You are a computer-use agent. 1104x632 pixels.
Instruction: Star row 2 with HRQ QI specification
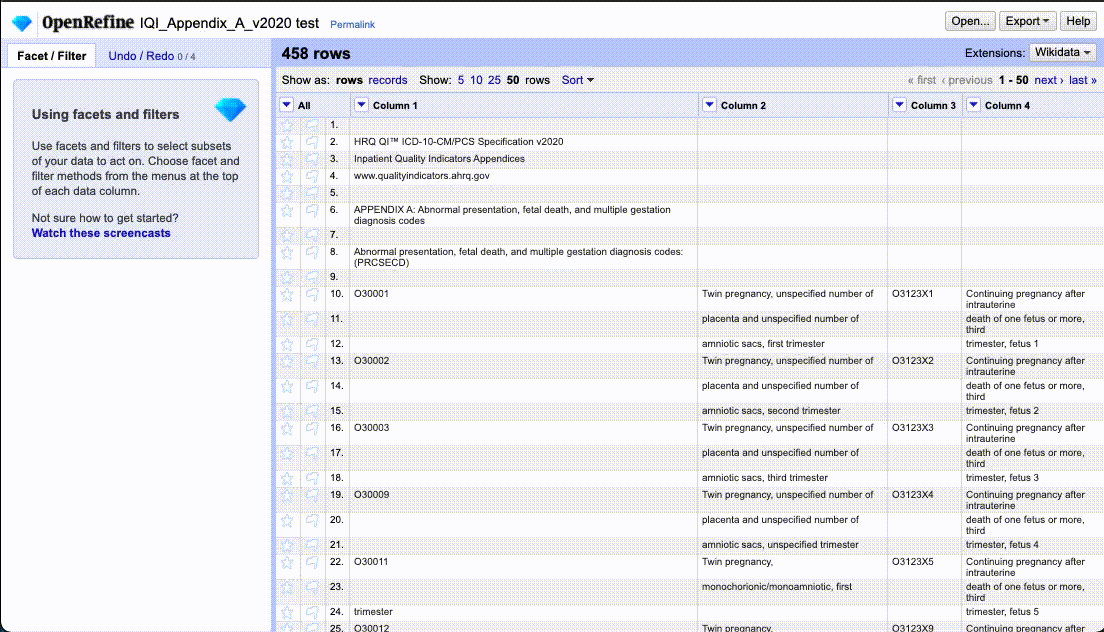(x=287, y=142)
